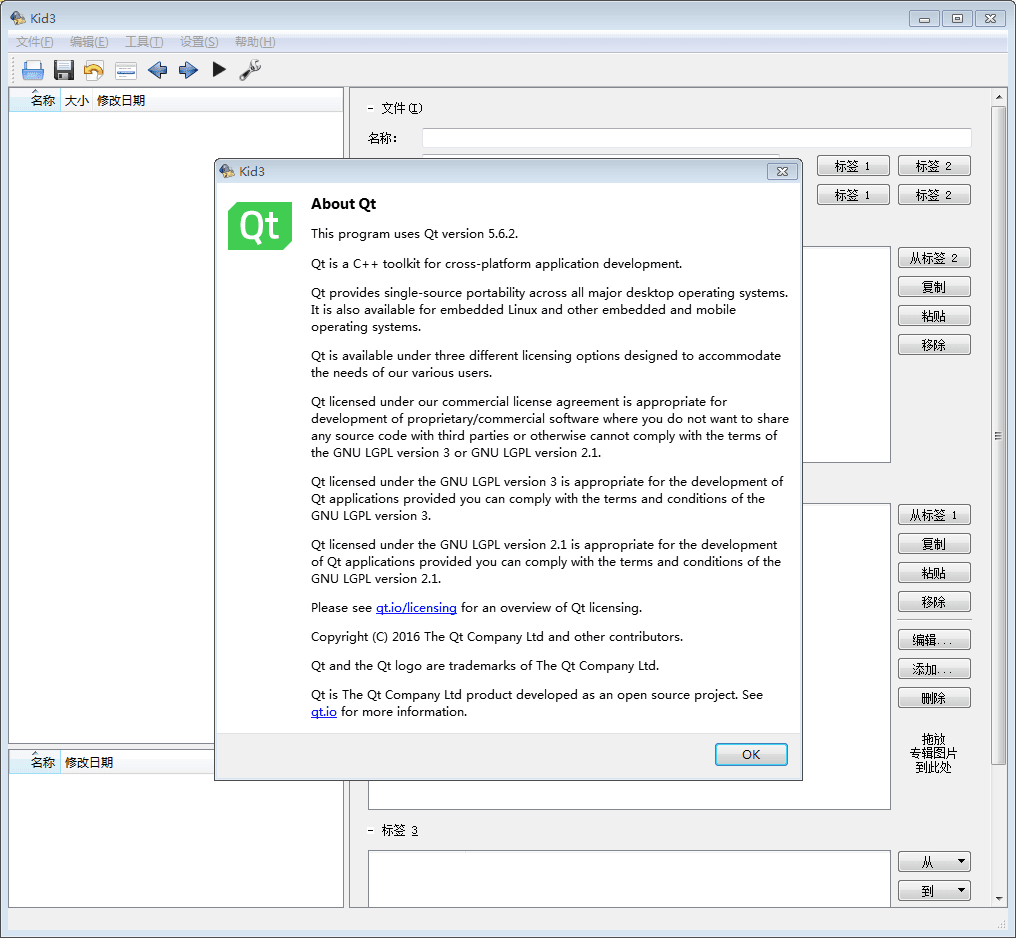Click the 名称 file name input field

tap(697, 138)
